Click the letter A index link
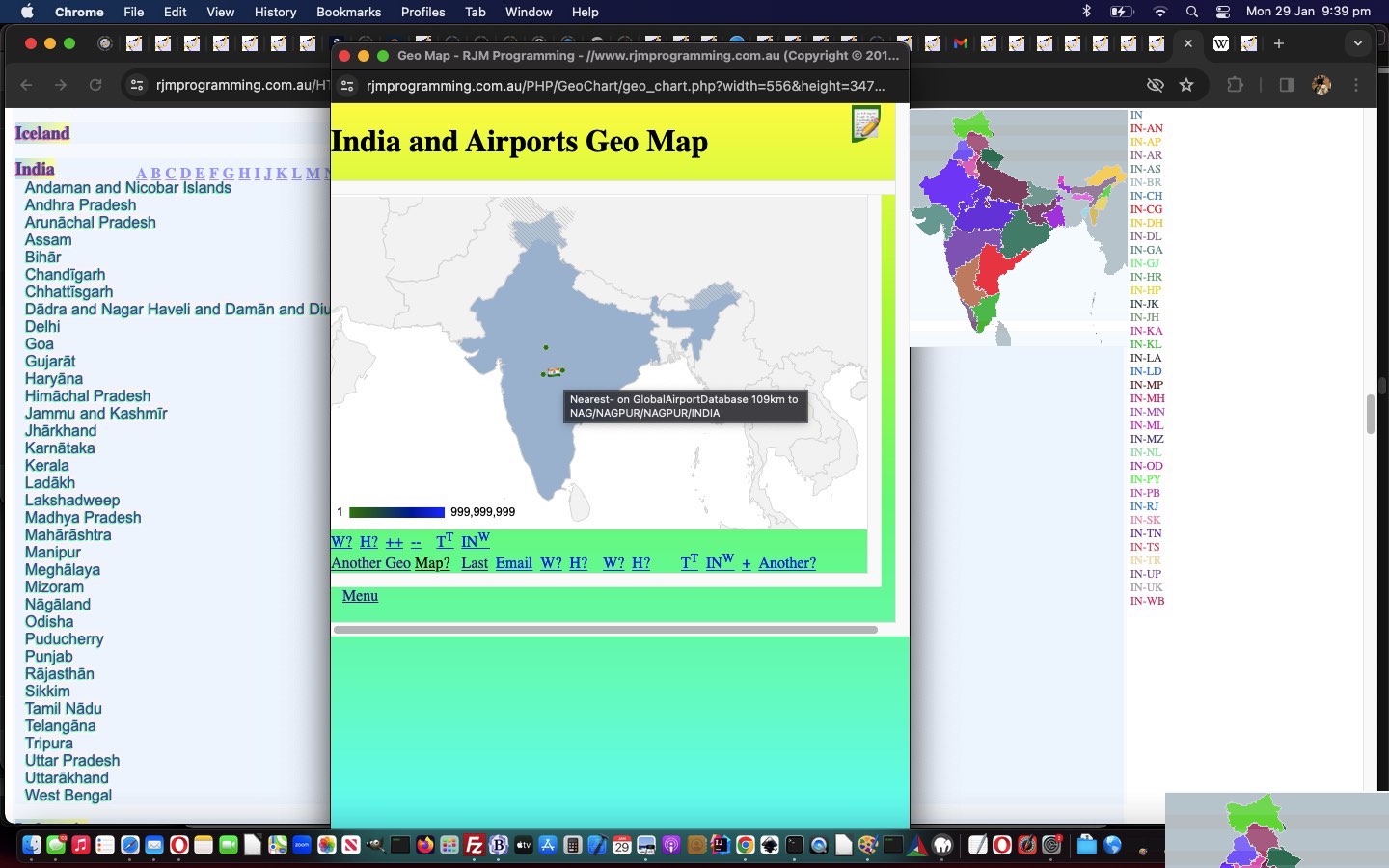The height and width of the screenshot is (868, 1389). point(142,174)
